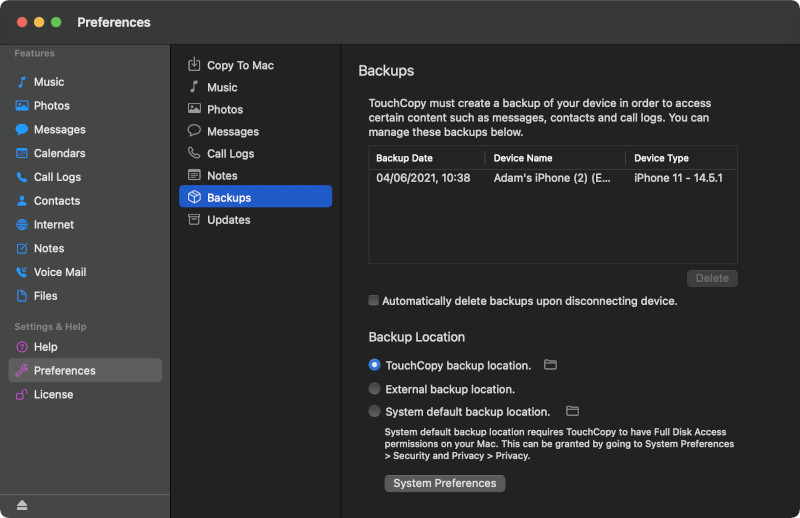The image size is (800, 518).
Task: Sort by Backup Date column header
Action: pyautogui.click(x=427, y=158)
